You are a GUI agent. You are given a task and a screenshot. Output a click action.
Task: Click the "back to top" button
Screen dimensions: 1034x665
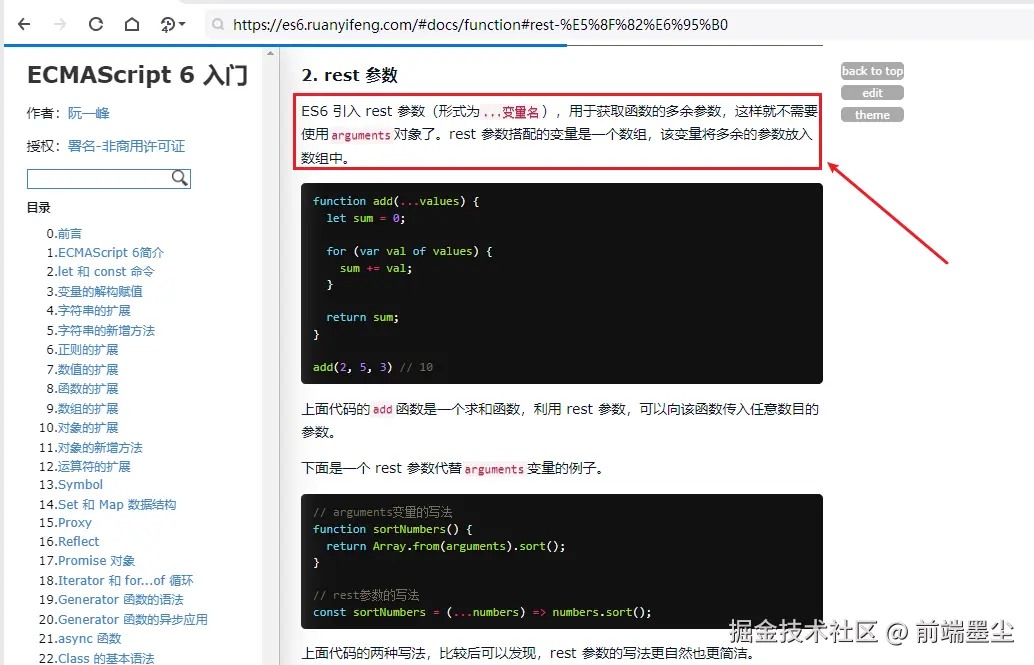871,71
